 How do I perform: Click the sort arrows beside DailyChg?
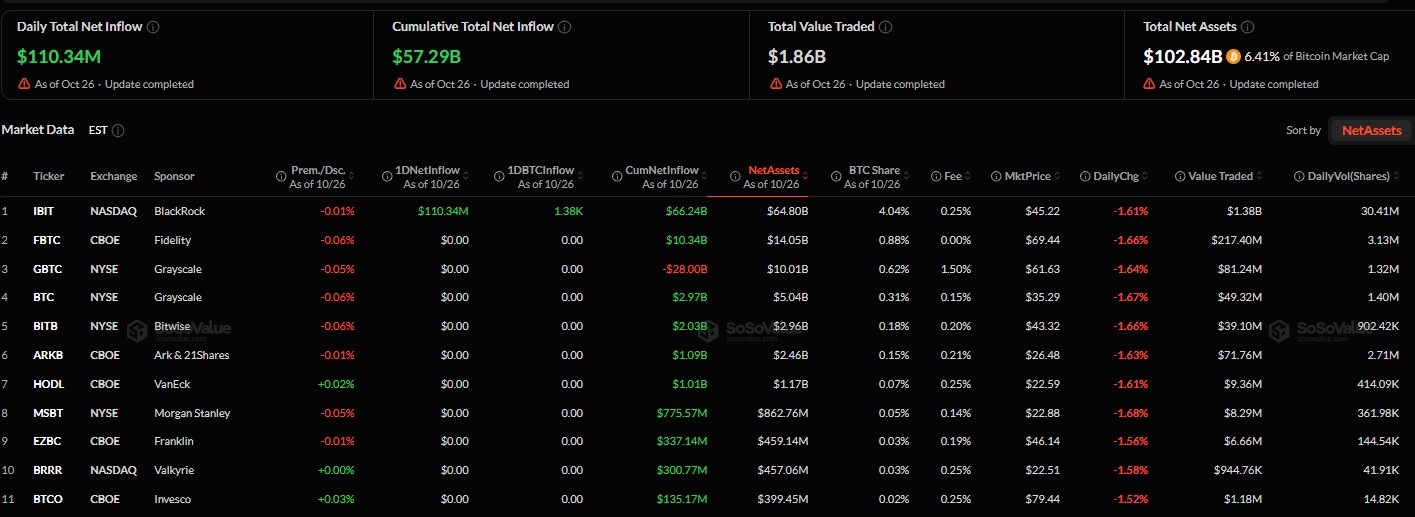[1146, 176]
